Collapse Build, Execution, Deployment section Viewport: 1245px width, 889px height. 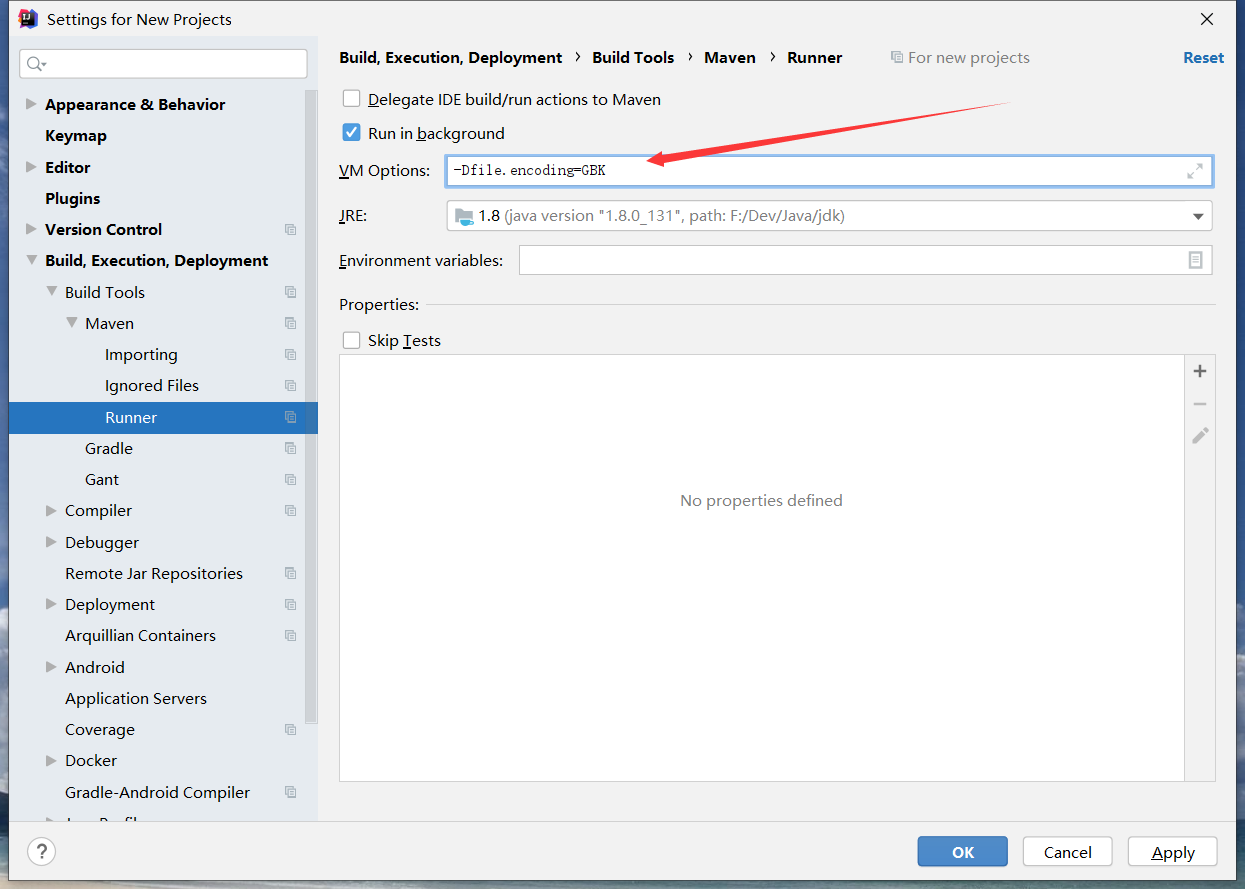(x=31, y=260)
